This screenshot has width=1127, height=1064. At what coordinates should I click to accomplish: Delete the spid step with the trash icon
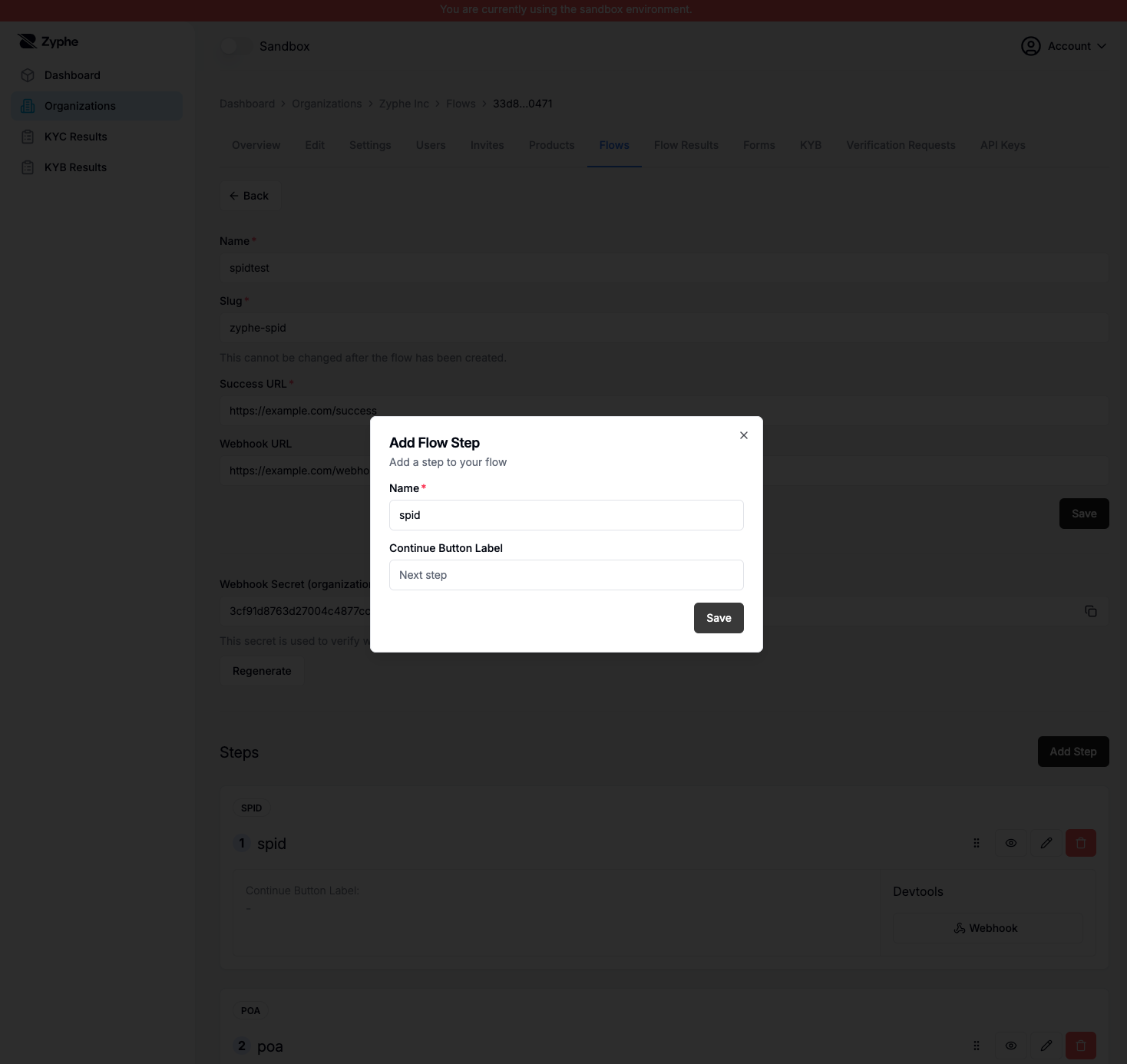(x=1080, y=843)
